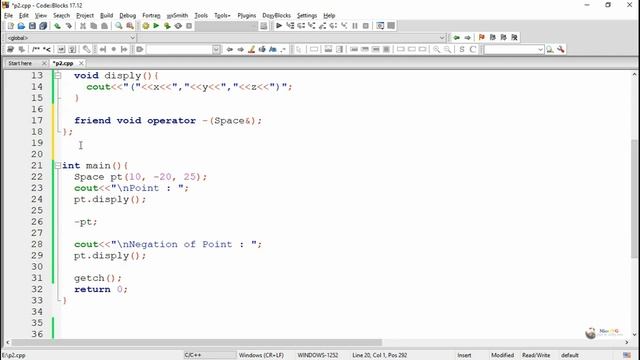Close the p2.cpp tab
This screenshot has height=360, width=640.
click(x=81, y=63)
